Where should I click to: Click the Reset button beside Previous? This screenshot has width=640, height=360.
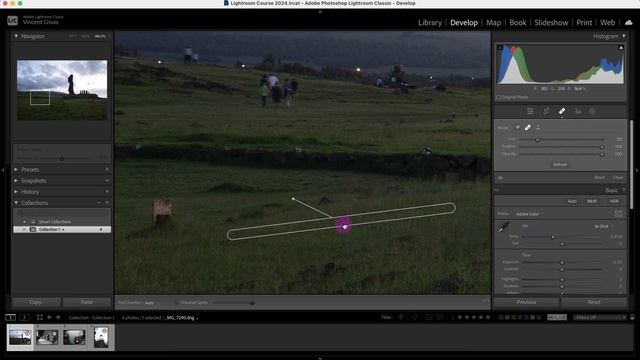594,302
